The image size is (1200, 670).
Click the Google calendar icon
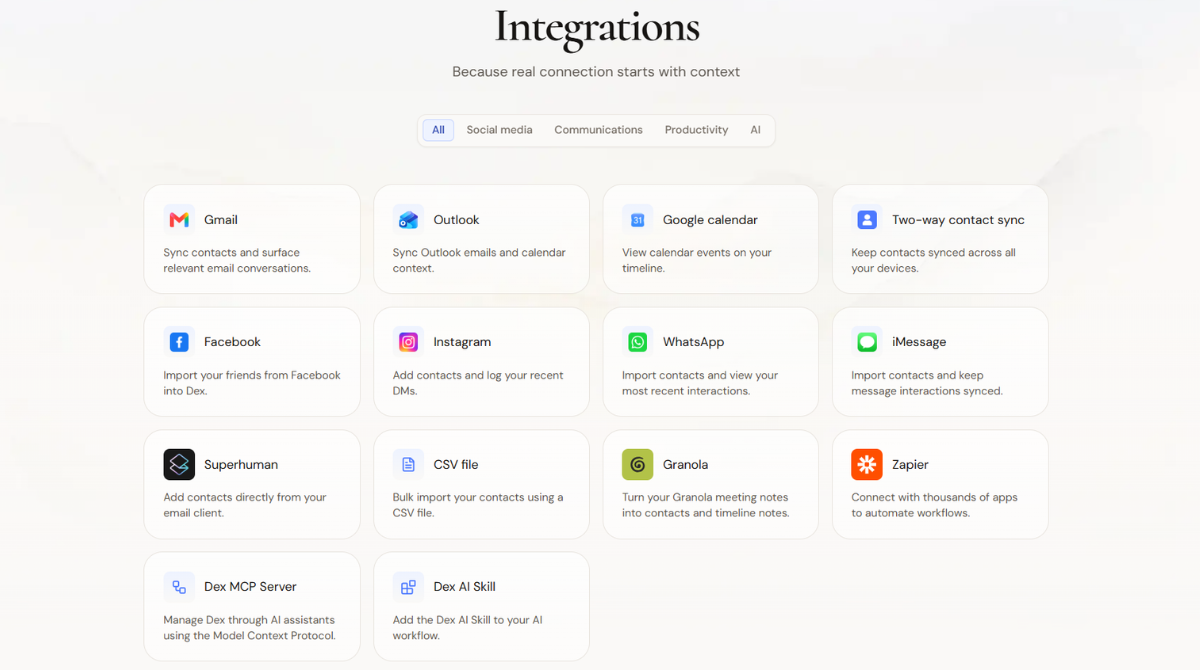[x=638, y=220]
